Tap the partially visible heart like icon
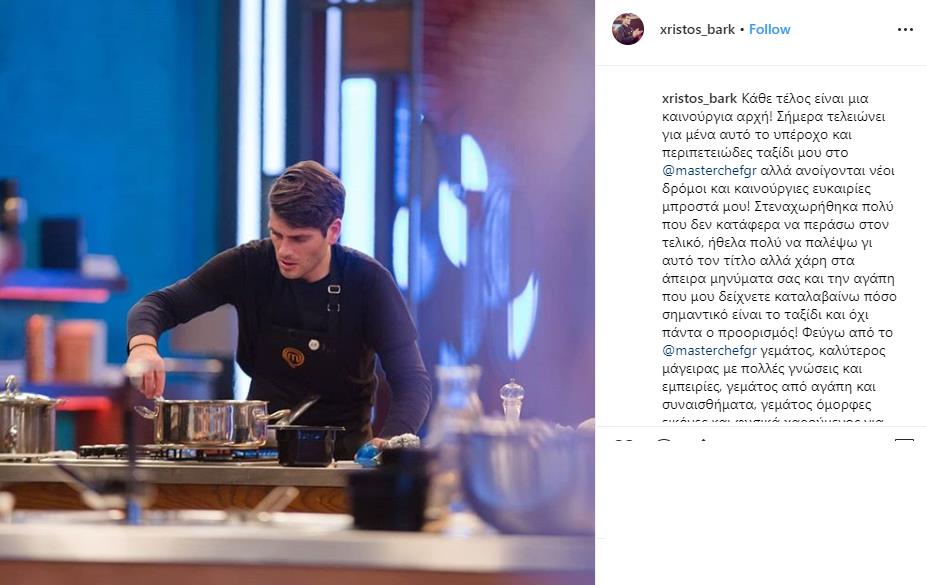The width and height of the screenshot is (927, 585). [x=624, y=441]
